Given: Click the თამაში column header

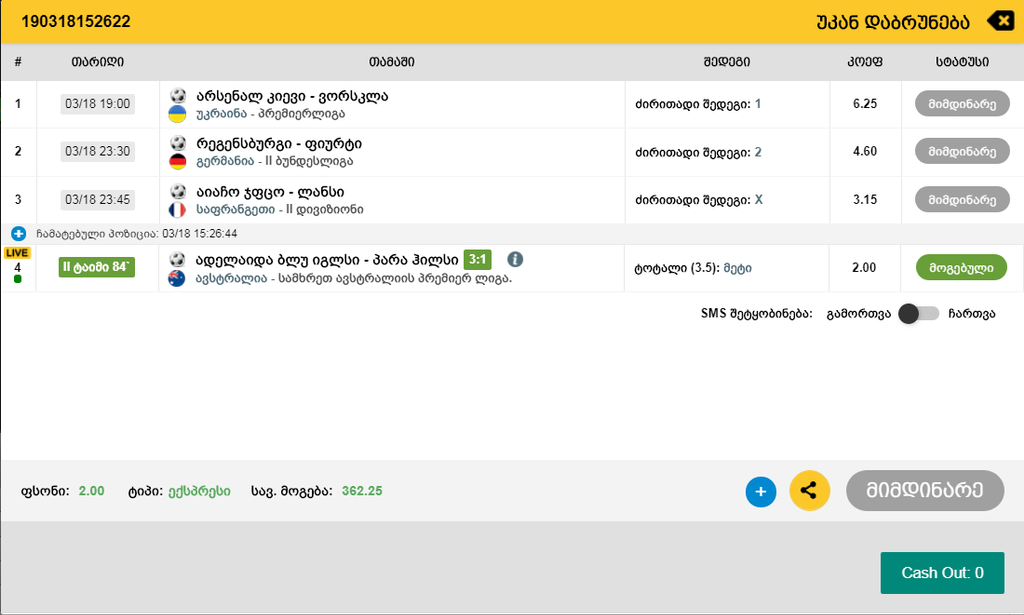Looking at the screenshot, I should [x=391, y=62].
